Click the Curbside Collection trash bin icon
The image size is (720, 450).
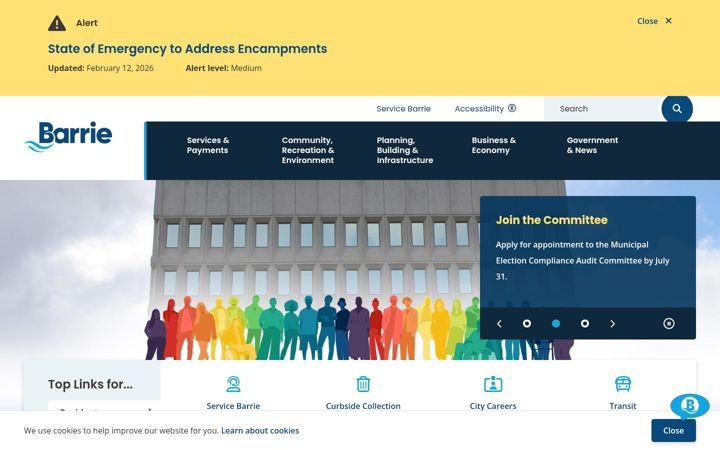[363, 384]
